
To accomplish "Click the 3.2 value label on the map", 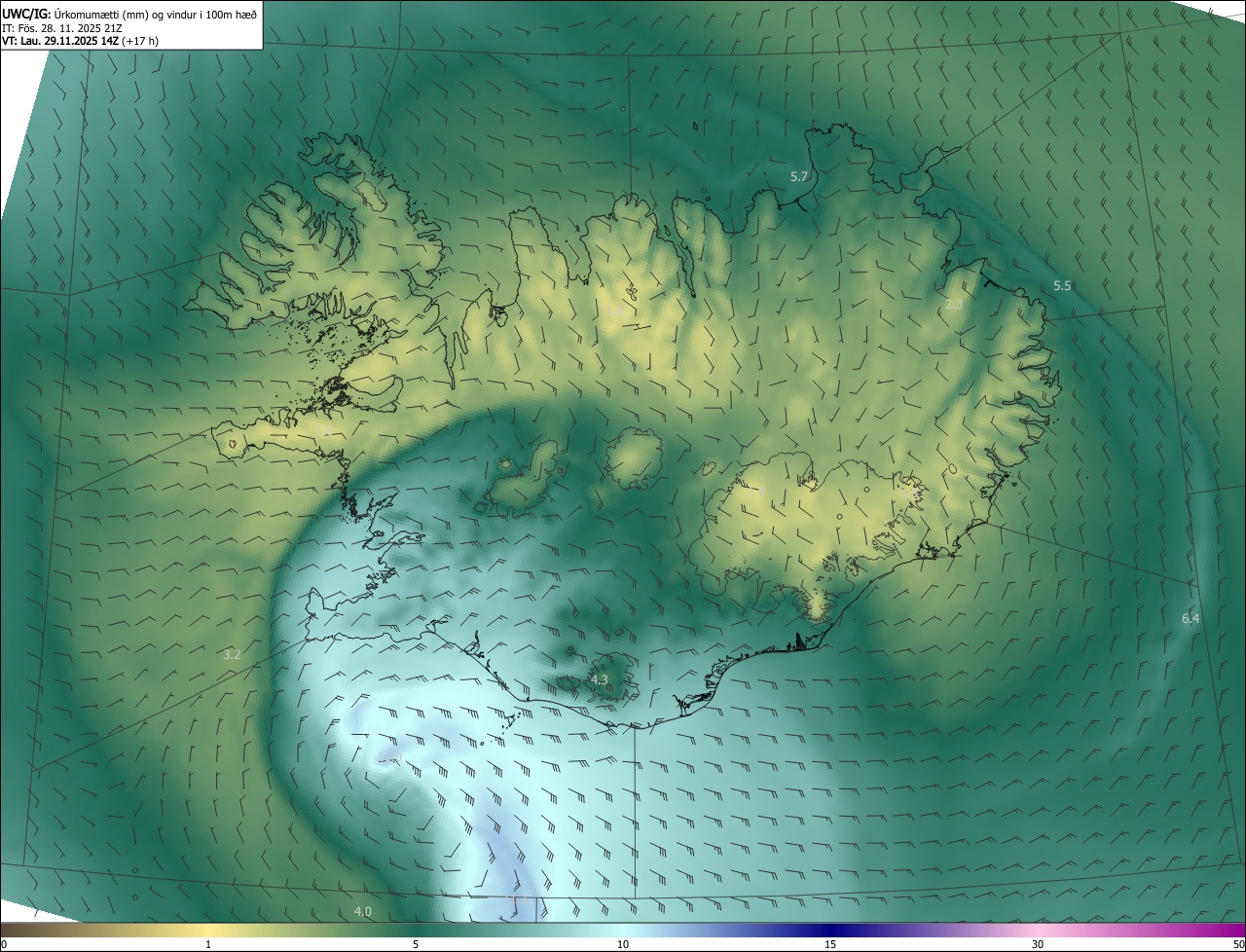I will click(232, 655).
